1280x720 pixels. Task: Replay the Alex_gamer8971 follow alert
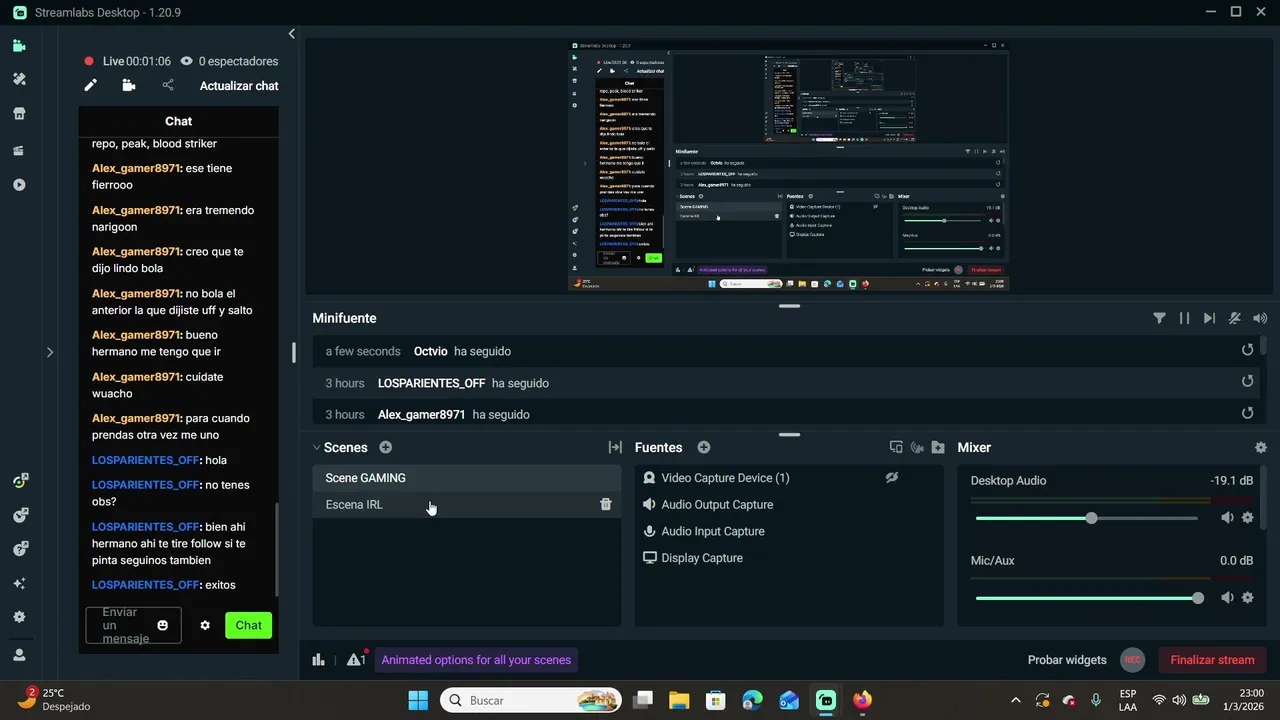pyautogui.click(x=1247, y=413)
